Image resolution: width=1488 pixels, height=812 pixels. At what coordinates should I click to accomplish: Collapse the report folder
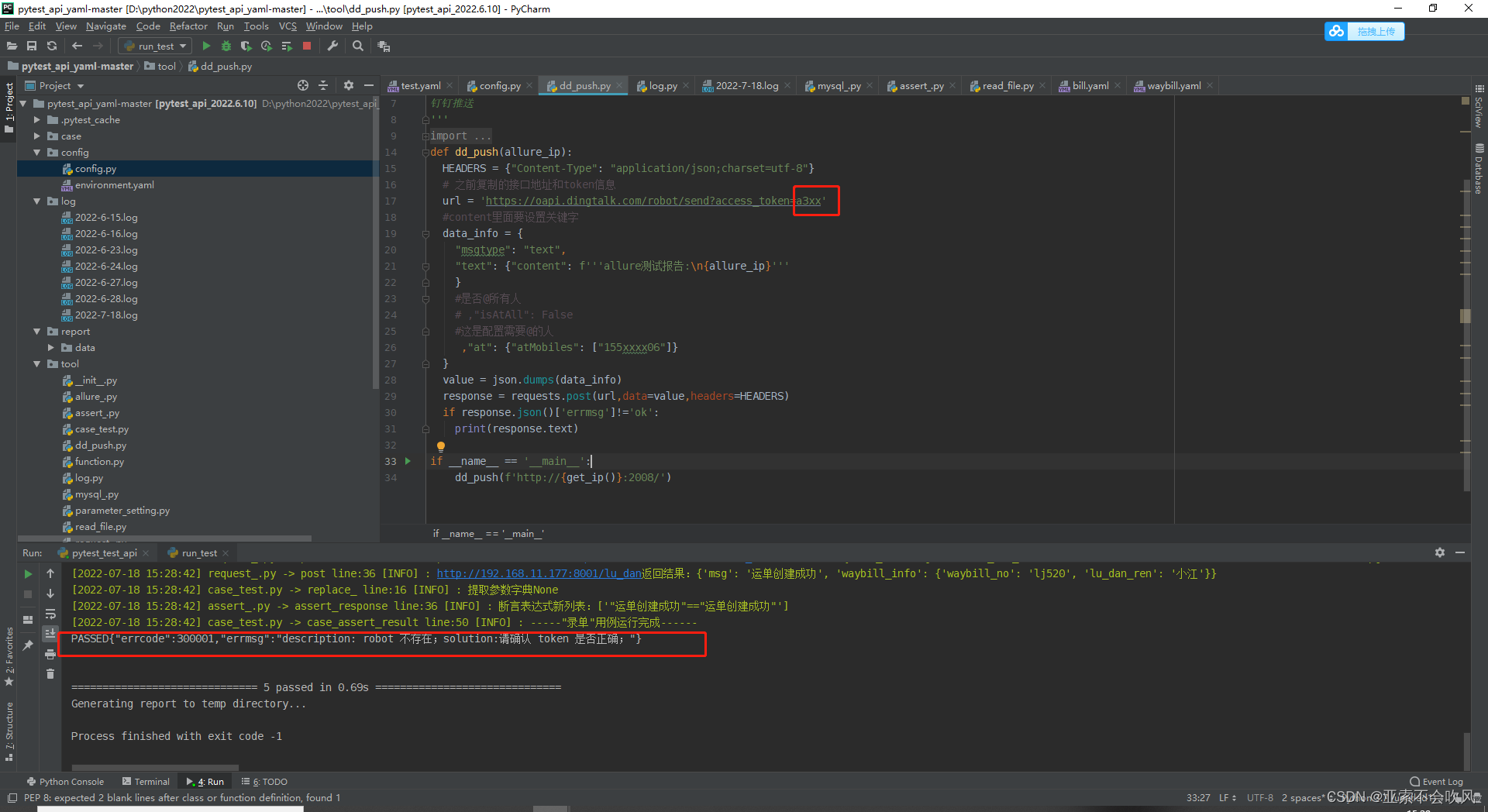click(x=36, y=332)
